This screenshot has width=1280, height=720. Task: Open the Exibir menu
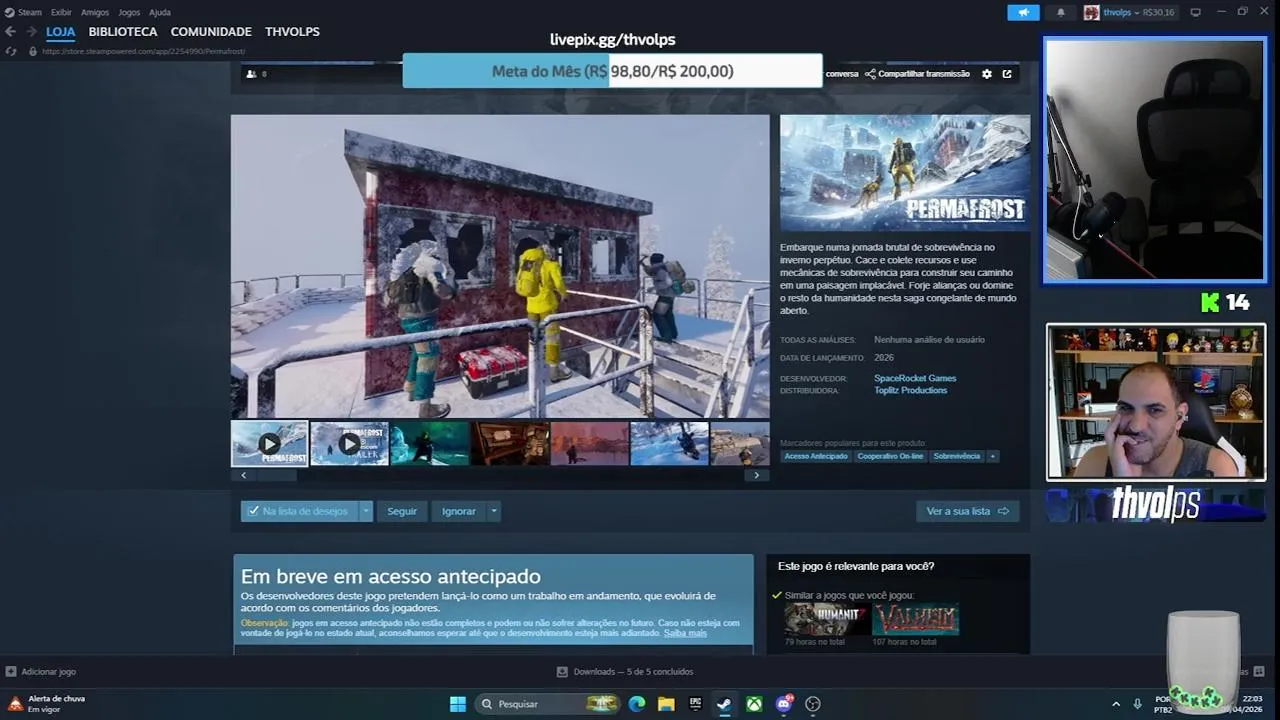(x=61, y=13)
